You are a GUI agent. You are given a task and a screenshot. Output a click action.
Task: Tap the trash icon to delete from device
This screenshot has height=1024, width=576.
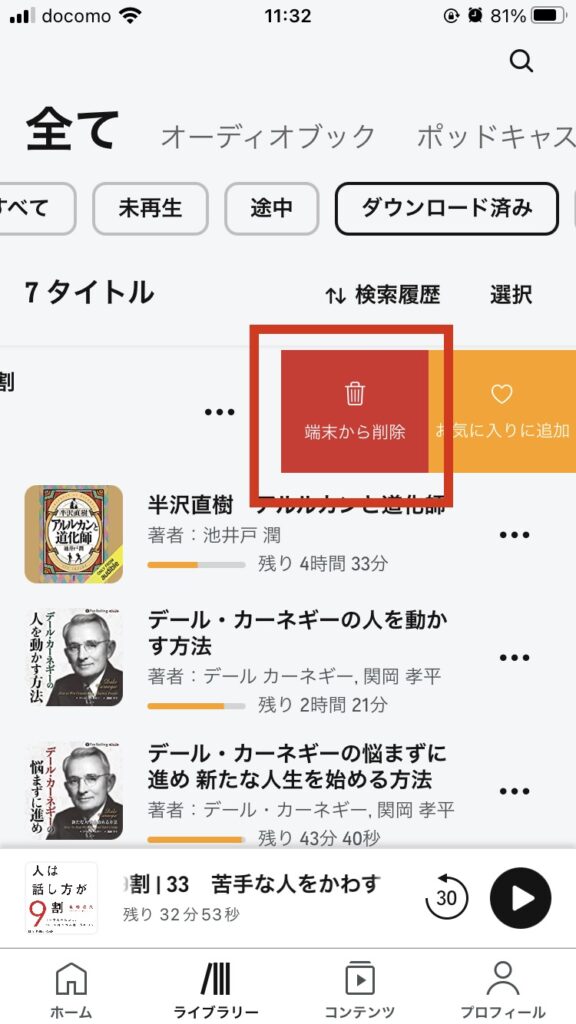pos(355,393)
